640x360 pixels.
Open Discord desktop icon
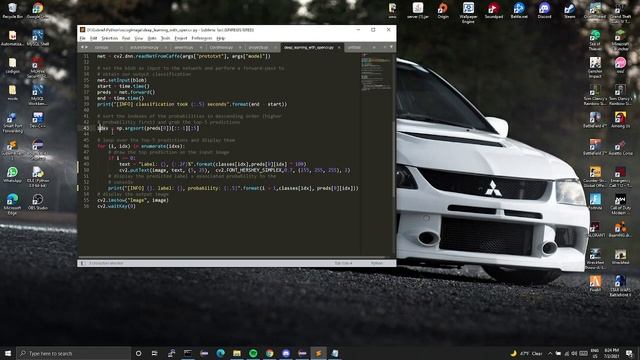tap(544, 11)
